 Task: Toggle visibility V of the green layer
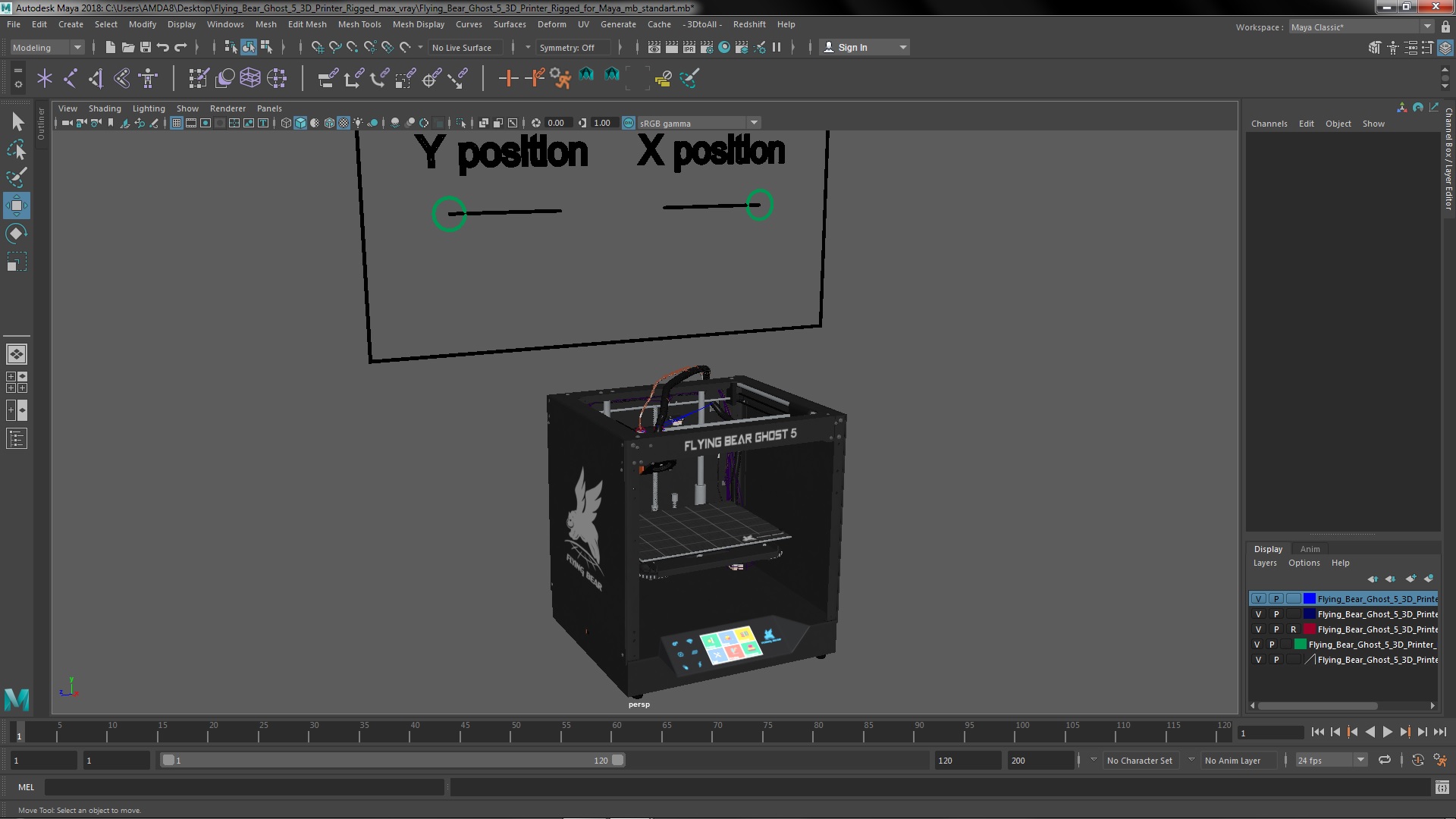tap(1257, 645)
